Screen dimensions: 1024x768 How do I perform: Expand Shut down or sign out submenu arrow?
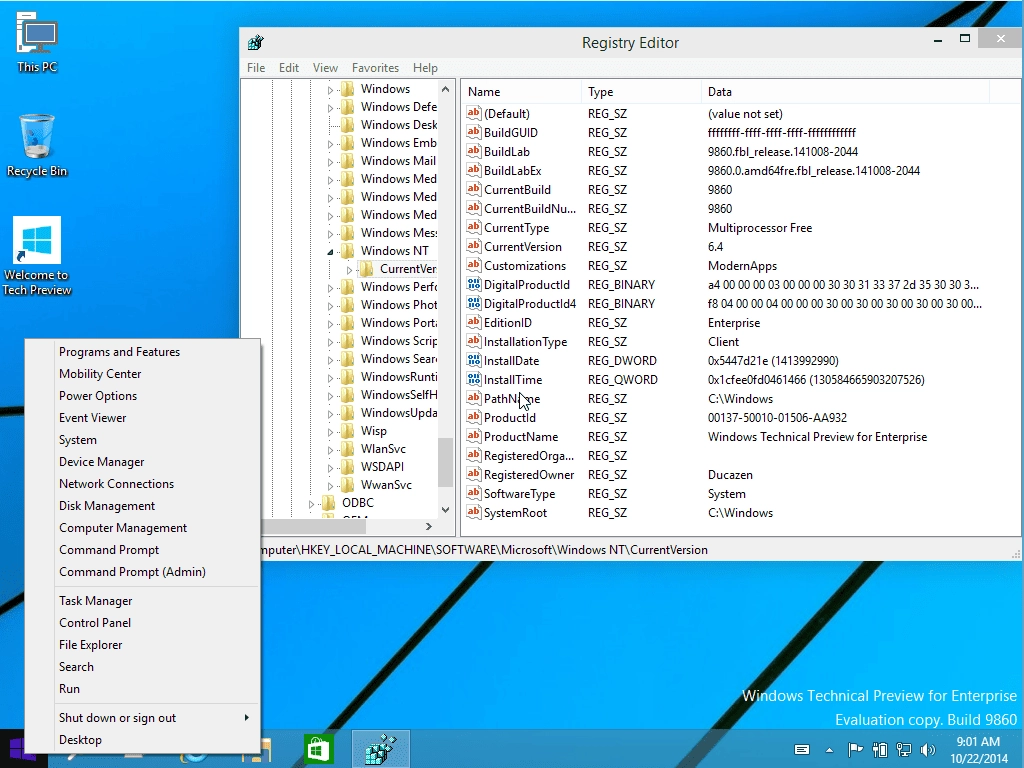tap(246, 718)
